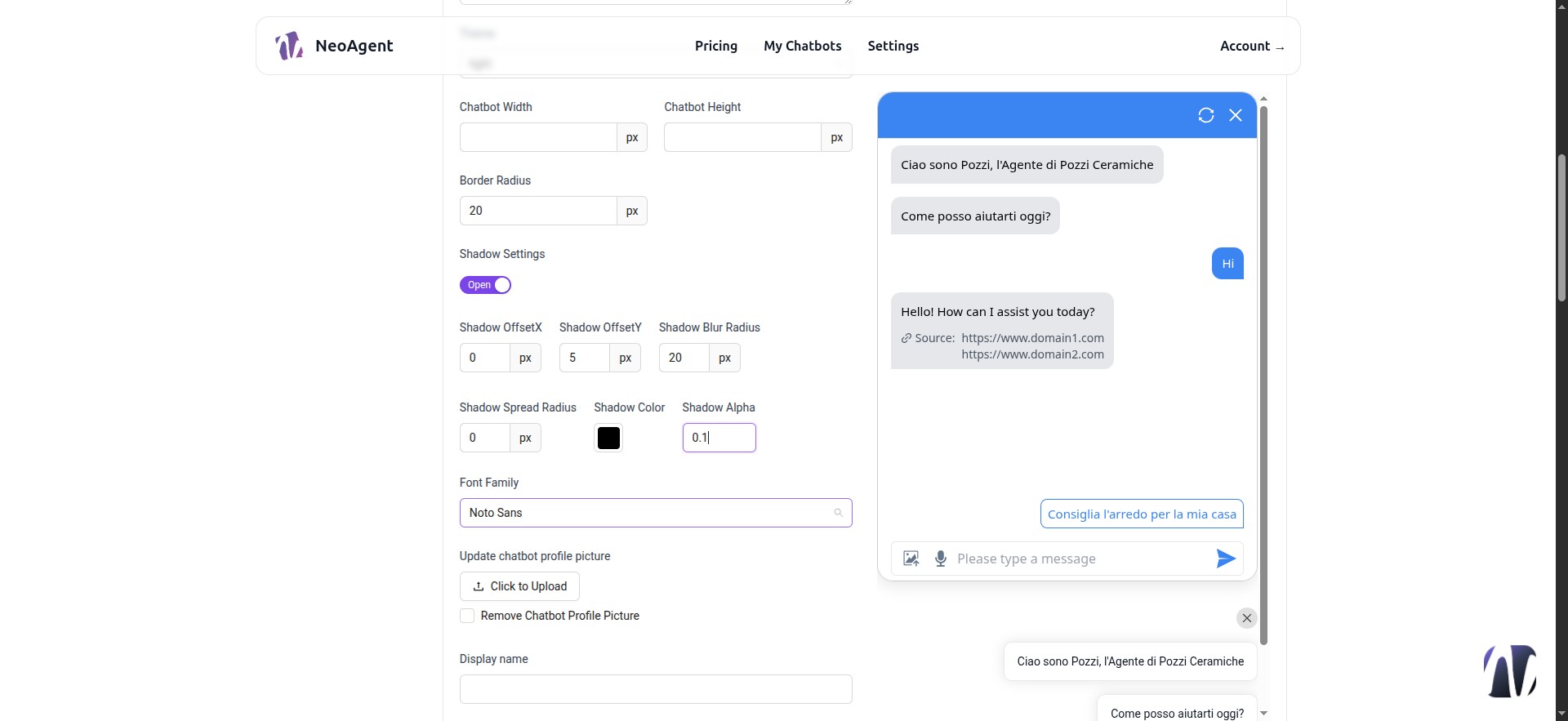Click the search icon in Font Family field
This screenshot has height=721, width=1568.
pyautogui.click(x=838, y=513)
